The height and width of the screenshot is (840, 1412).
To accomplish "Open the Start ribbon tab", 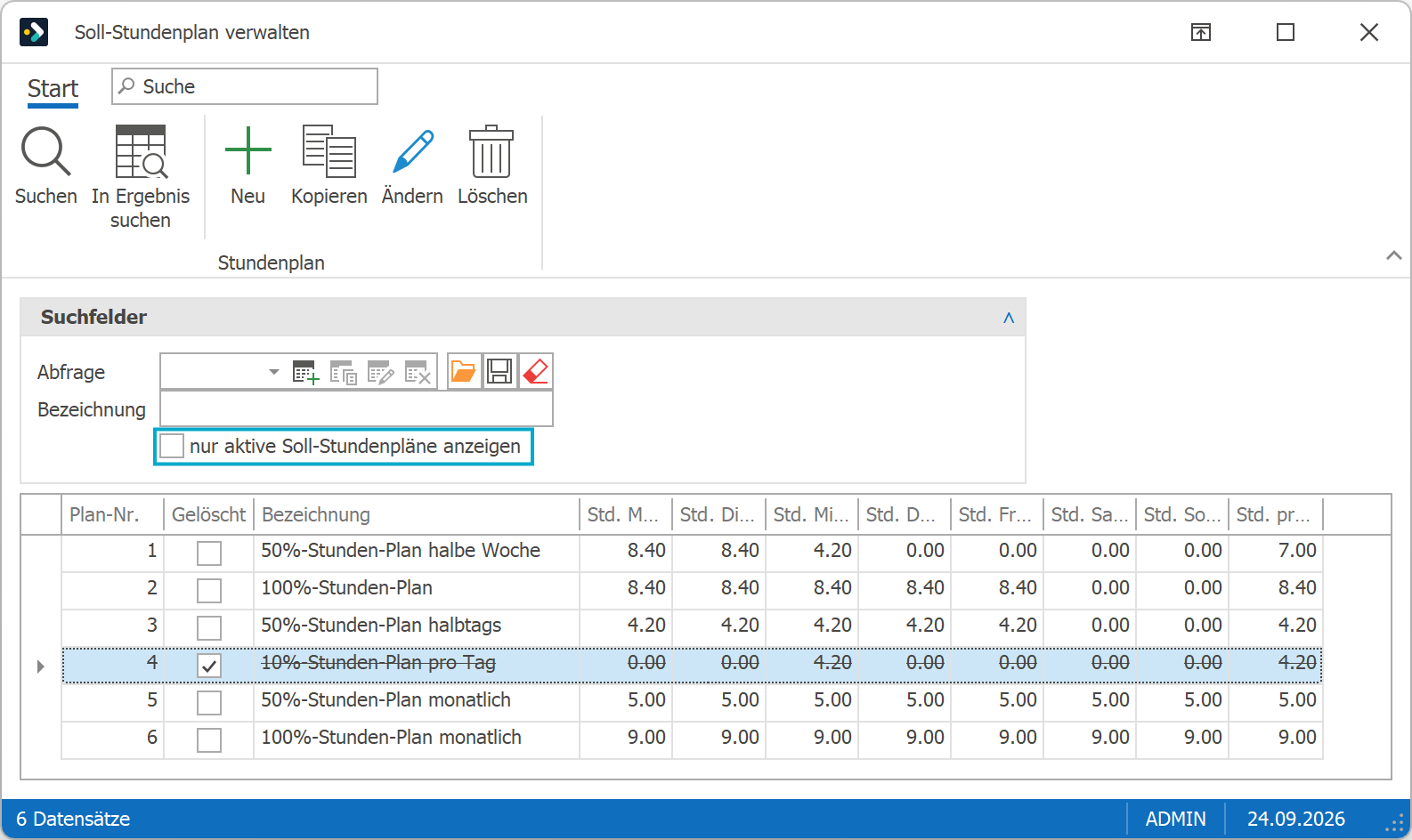I will [x=53, y=89].
